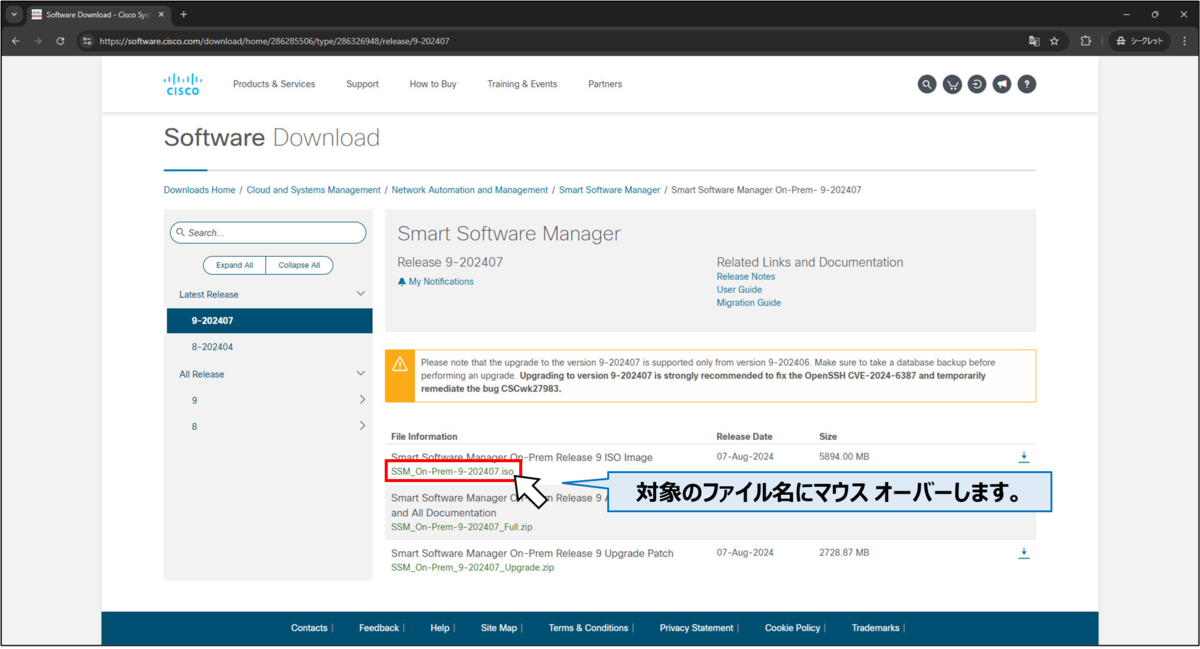Open the announcements megaphone icon
1200x649 pixels.
[x=1002, y=84]
